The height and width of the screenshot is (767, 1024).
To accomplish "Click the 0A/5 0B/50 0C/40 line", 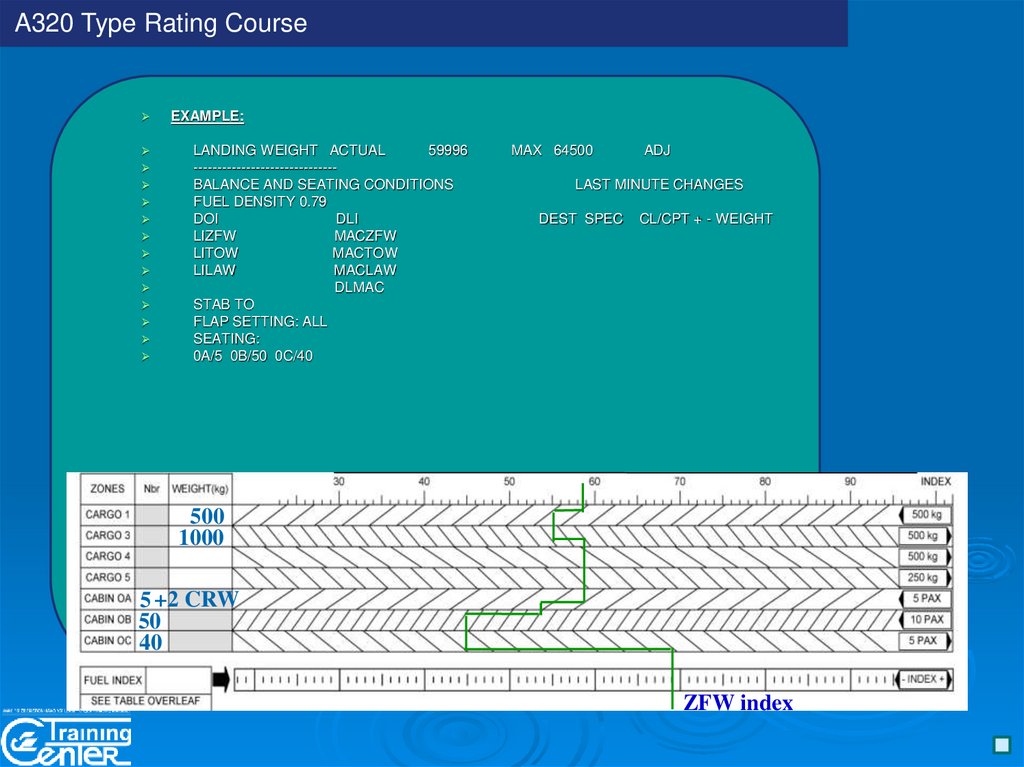I will click(x=253, y=356).
